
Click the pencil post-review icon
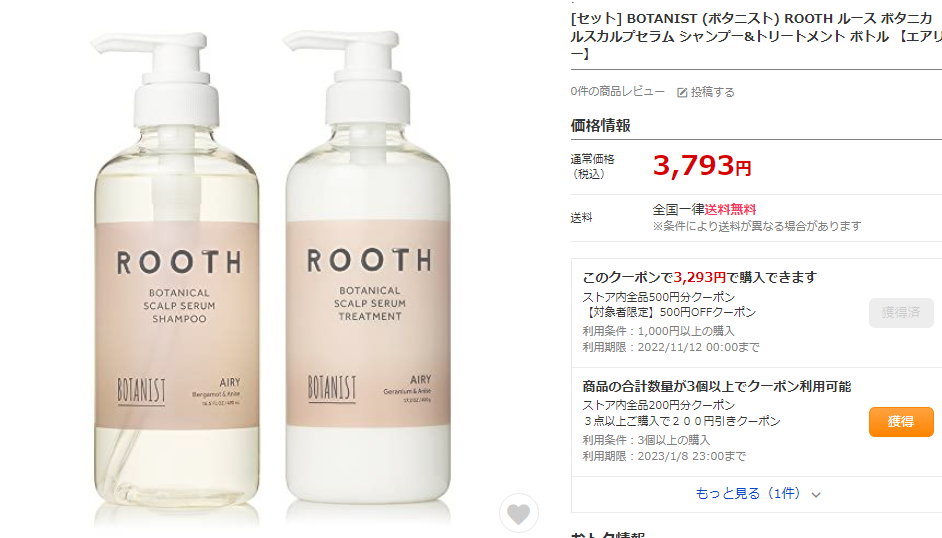[682, 92]
